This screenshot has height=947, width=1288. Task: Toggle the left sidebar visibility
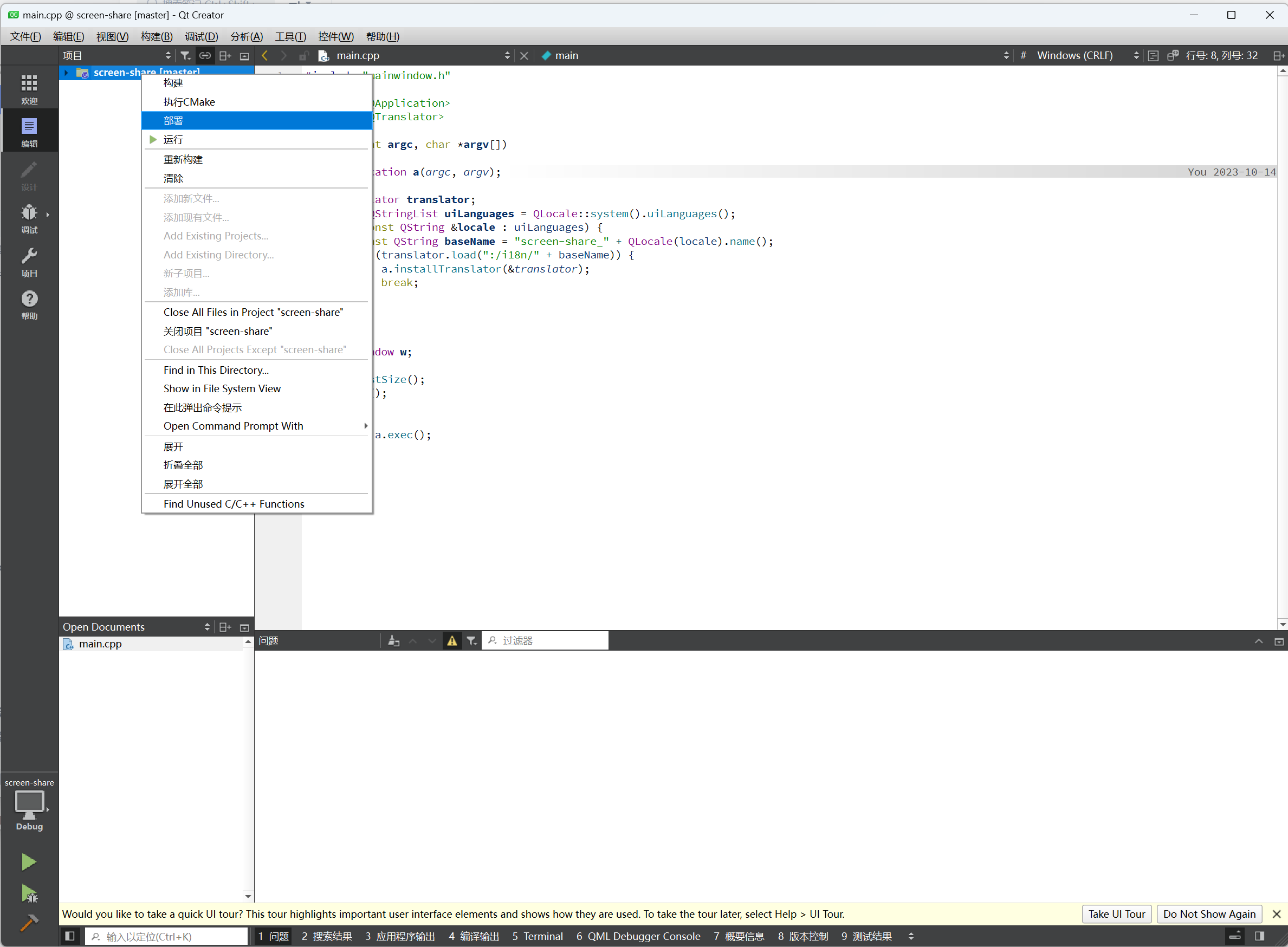point(70,936)
